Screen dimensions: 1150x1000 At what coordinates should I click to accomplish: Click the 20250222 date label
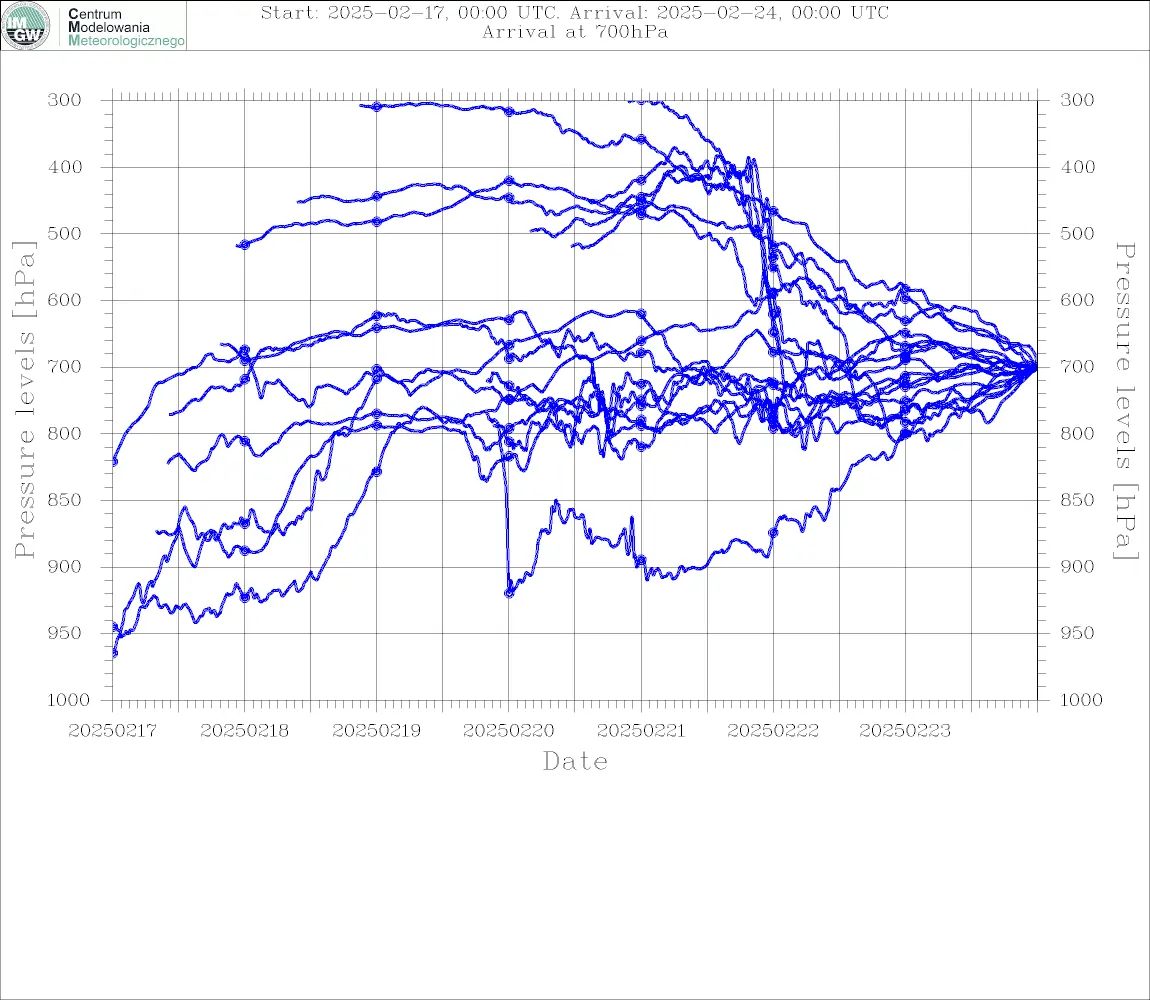[x=773, y=731]
